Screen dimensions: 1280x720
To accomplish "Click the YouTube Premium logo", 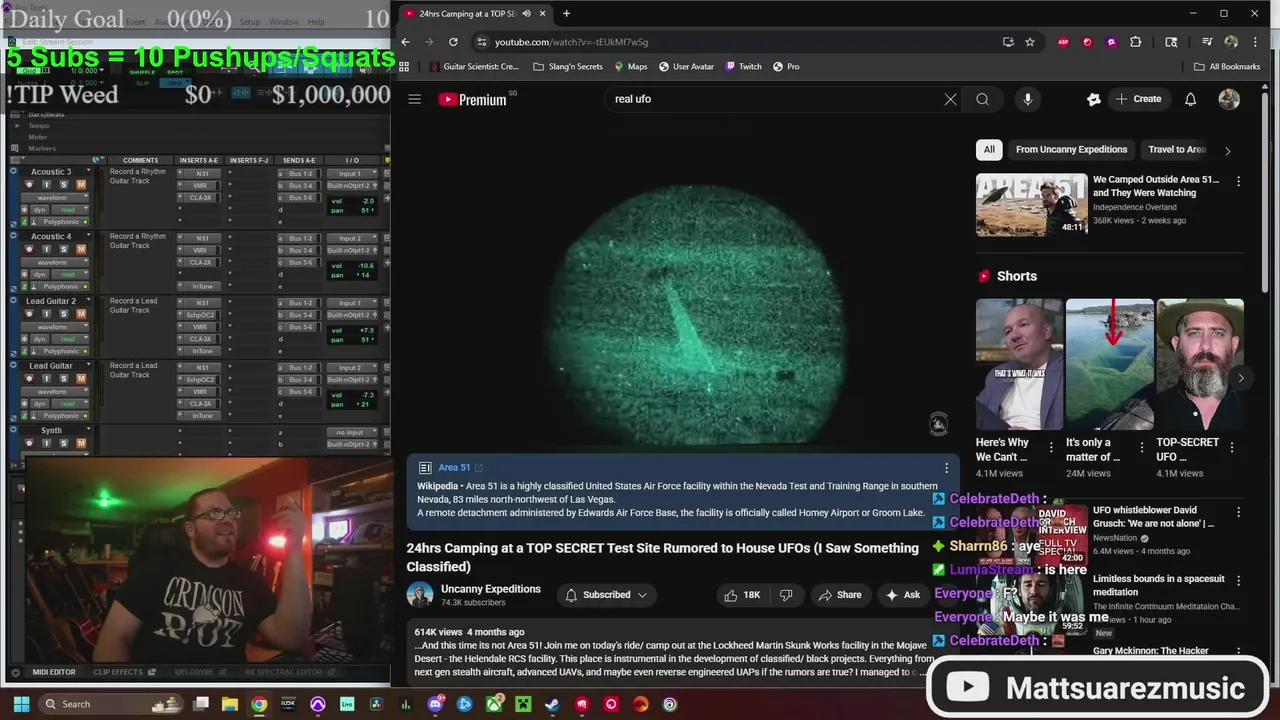I will coord(473,99).
